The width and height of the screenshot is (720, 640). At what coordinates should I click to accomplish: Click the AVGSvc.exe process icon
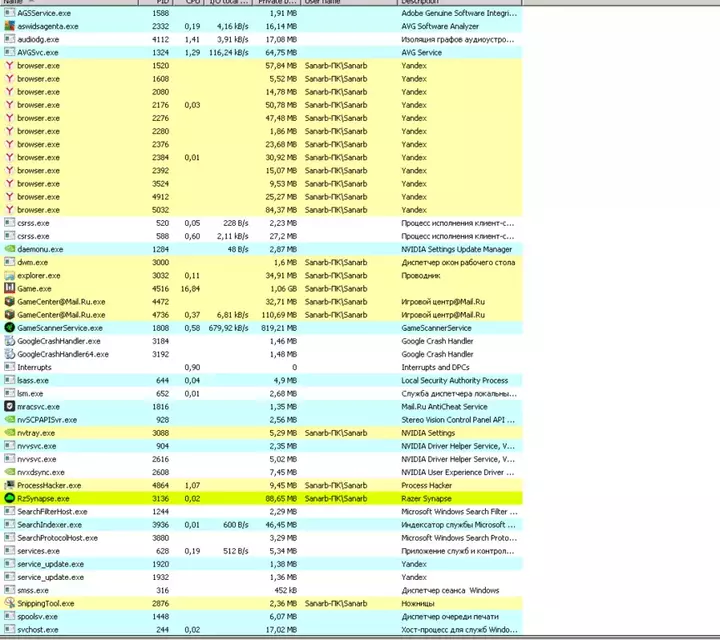pyautogui.click(x=9, y=52)
